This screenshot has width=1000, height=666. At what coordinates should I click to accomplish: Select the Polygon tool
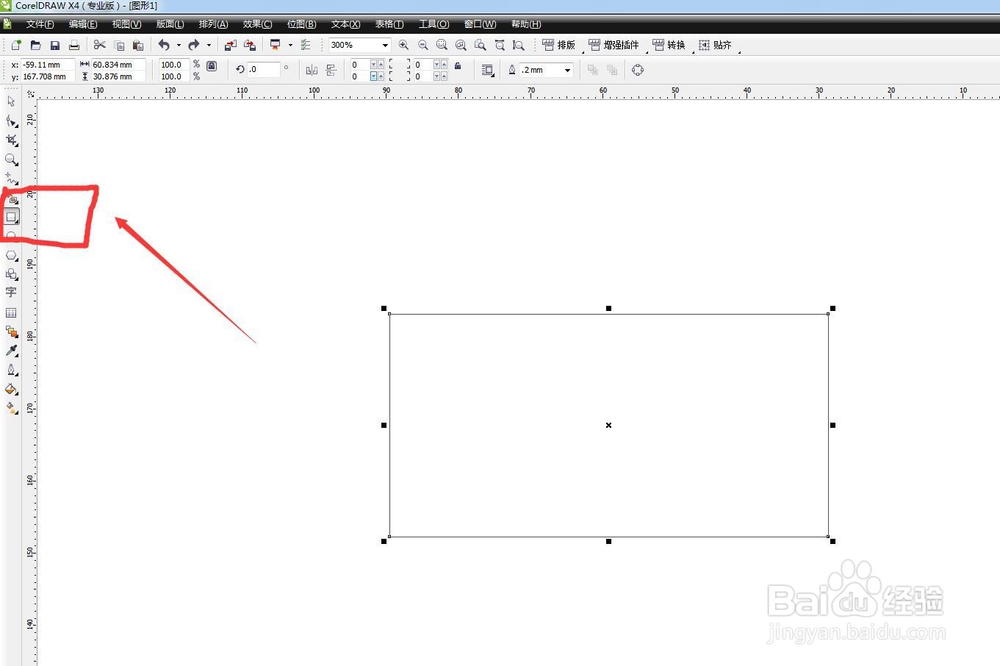(11, 255)
